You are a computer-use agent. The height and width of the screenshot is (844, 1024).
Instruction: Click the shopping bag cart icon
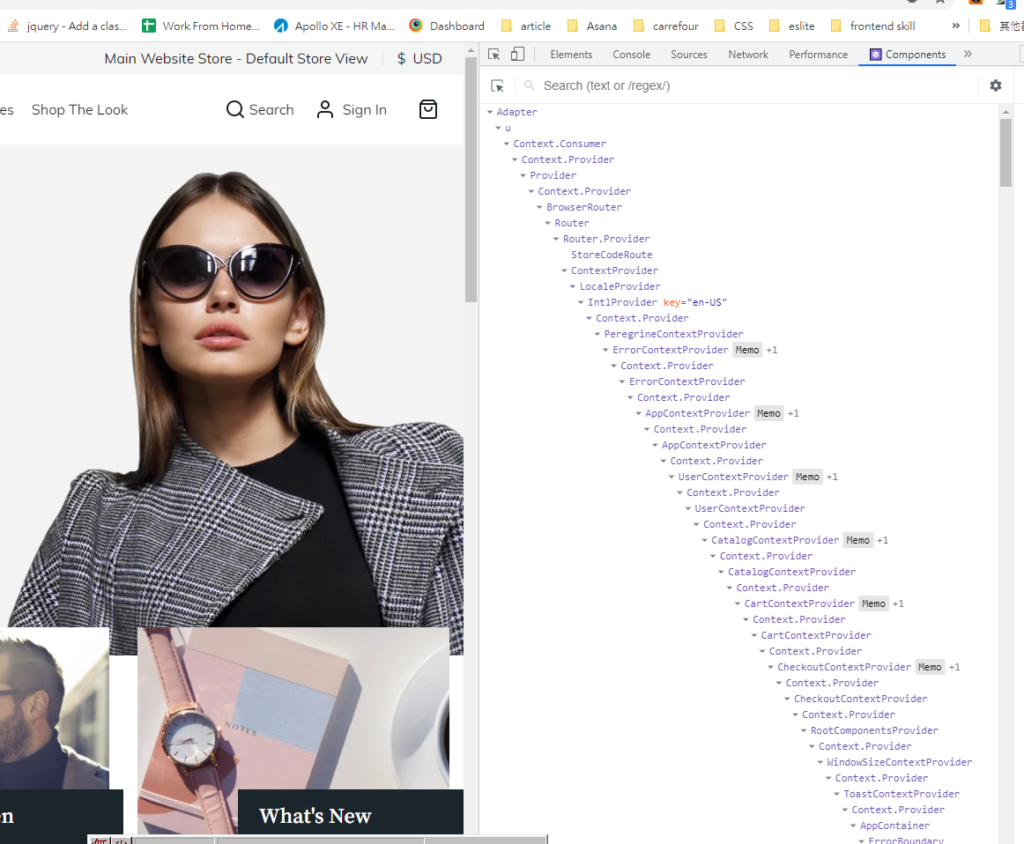coord(428,110)
